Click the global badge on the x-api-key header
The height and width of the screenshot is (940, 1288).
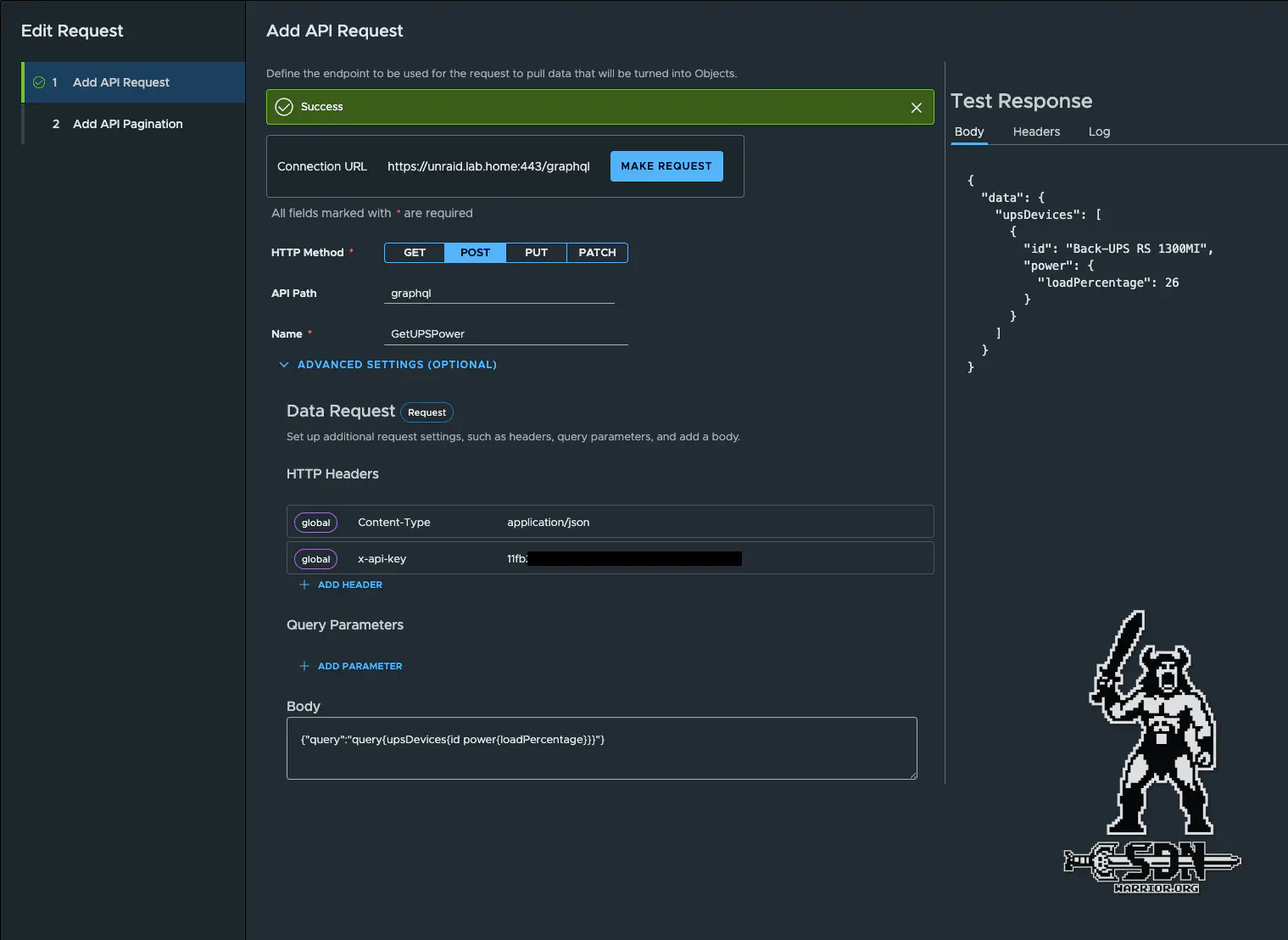pyautogui.click(x=315, y=558)
